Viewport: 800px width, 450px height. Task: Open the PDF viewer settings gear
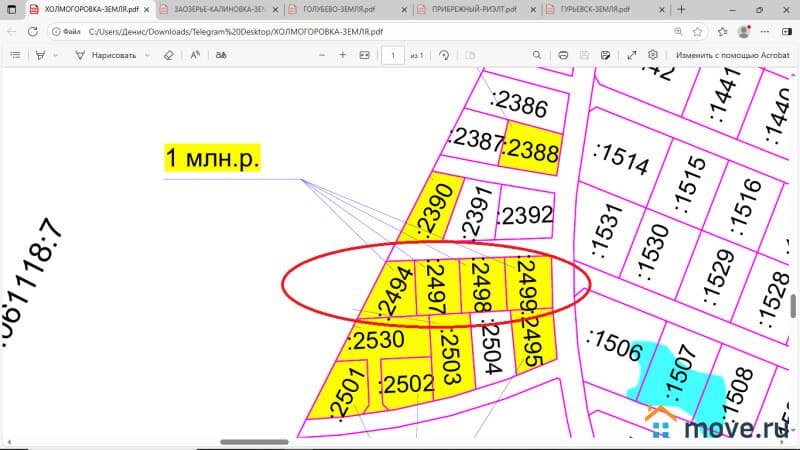coord(653,55)
